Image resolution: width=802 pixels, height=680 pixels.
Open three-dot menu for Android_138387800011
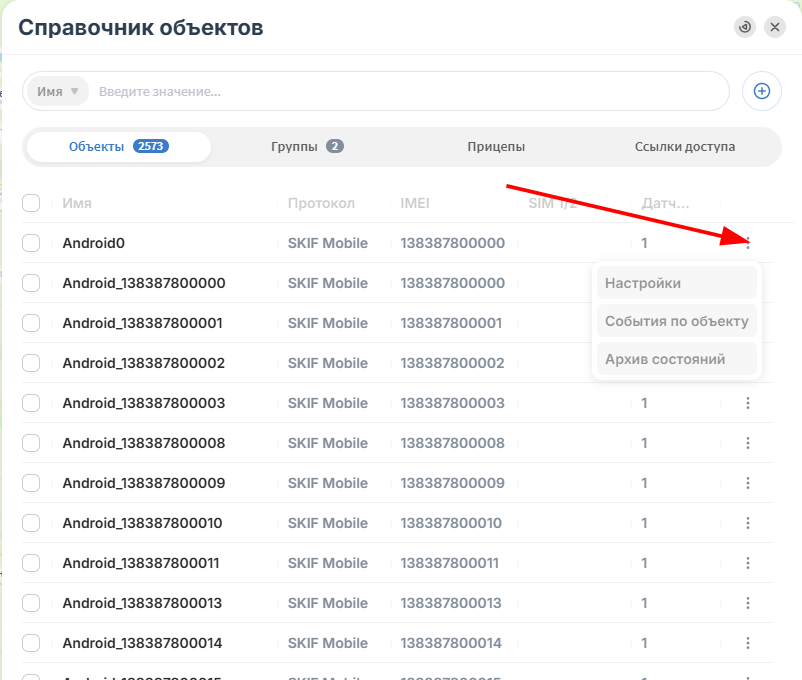[x=748, y=563]
